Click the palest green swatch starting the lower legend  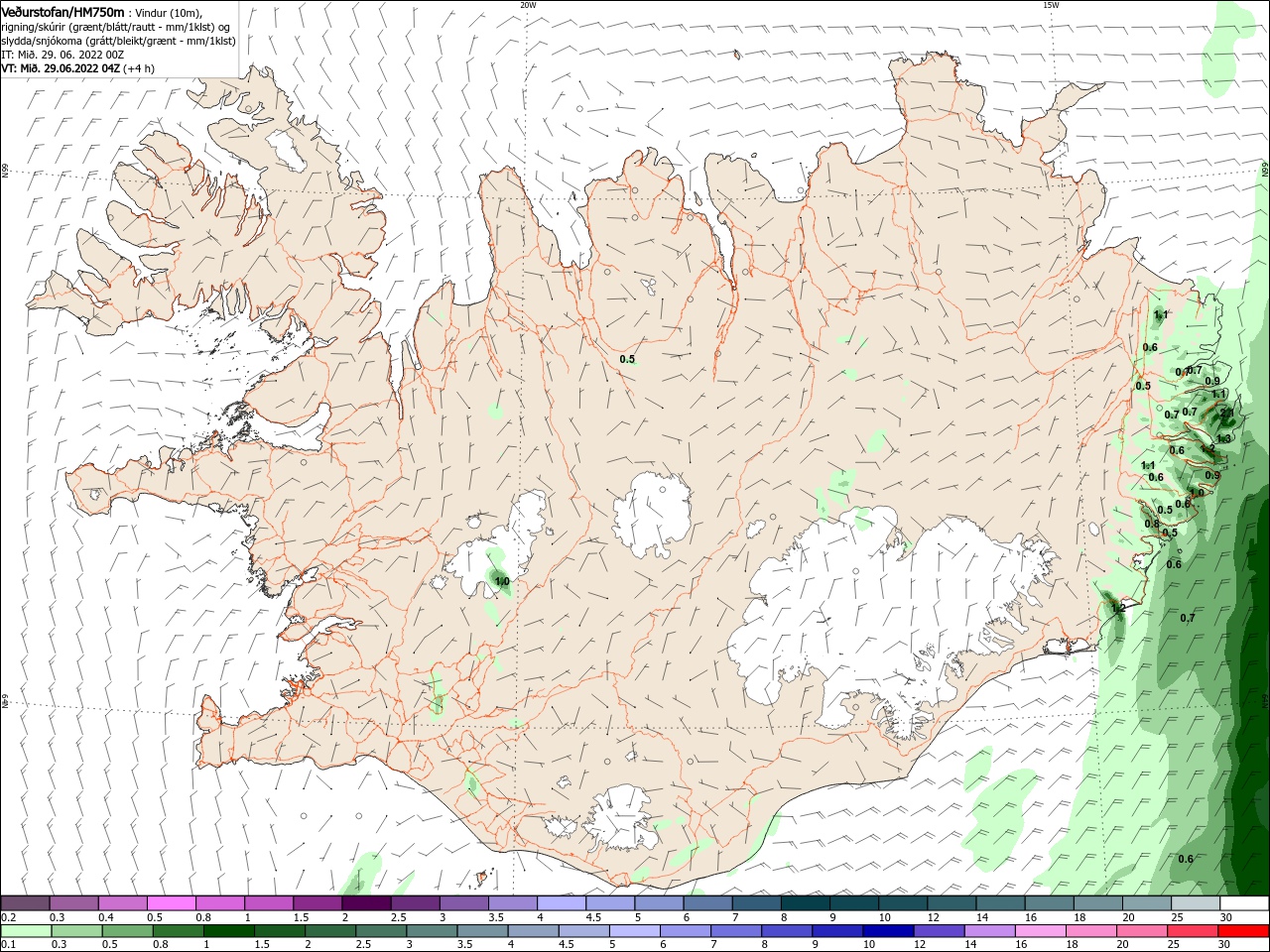[25, 931]
